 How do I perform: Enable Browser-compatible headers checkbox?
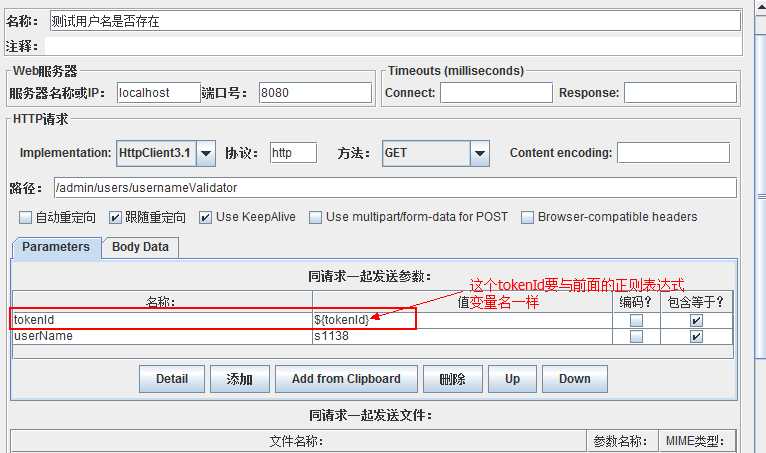527,217
